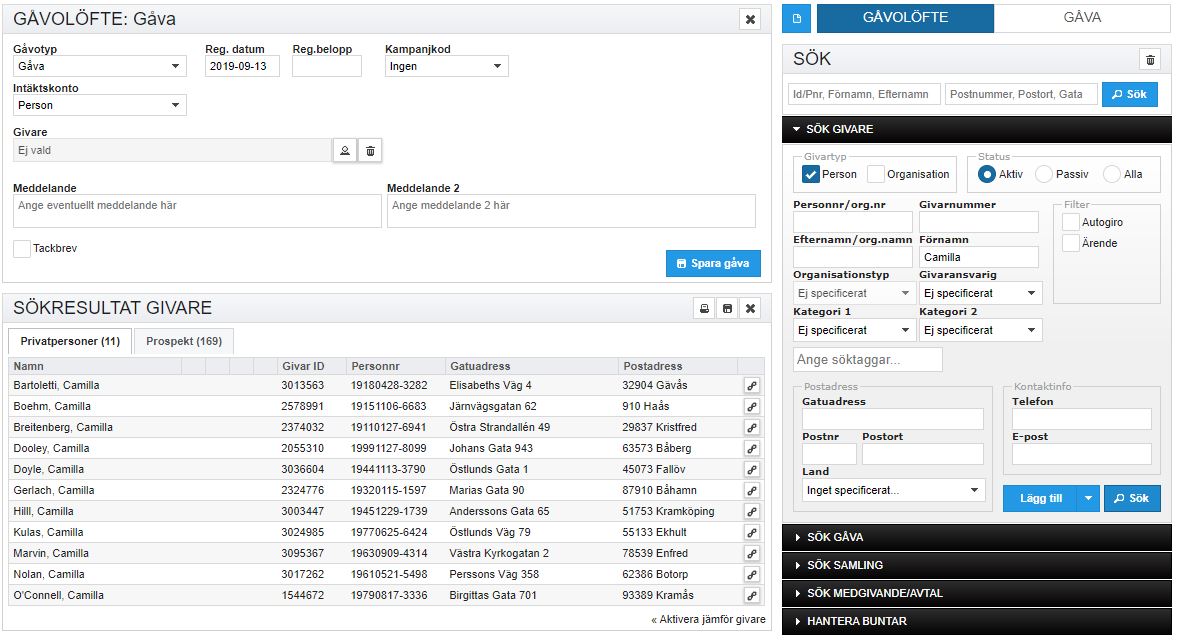Link icon on the Breitenberg, Camilla row
1178x642 pixels.
click(751, 428)
